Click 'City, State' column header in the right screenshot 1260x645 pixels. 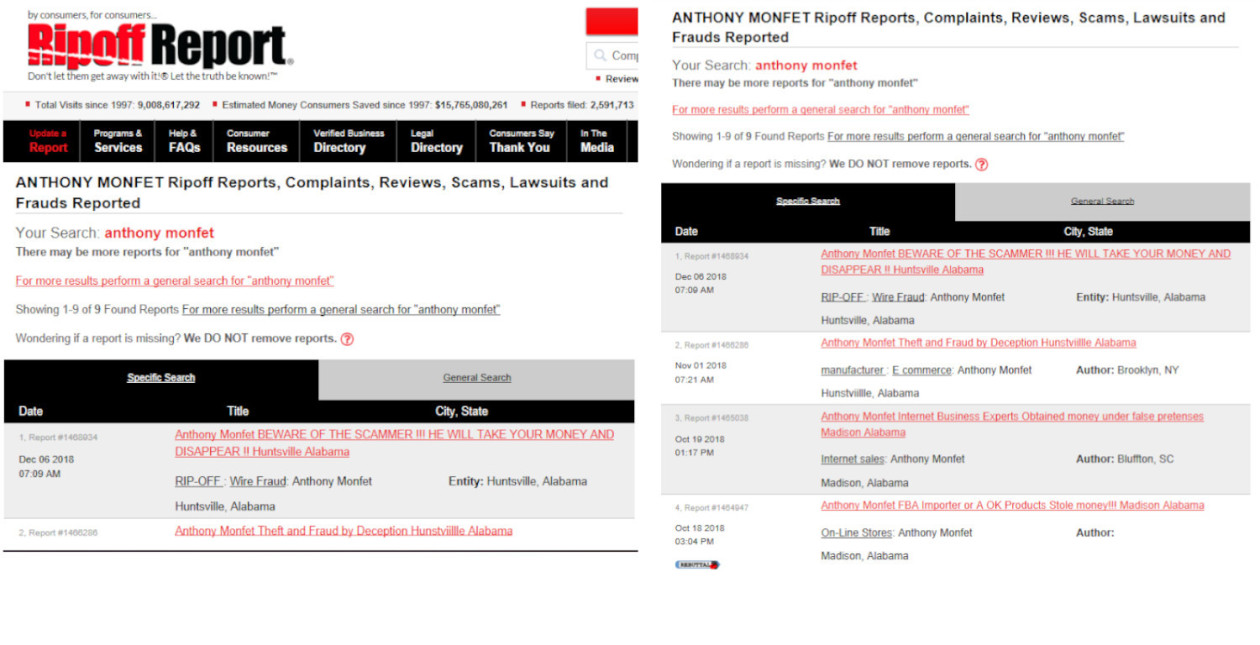click(1088, 232)
